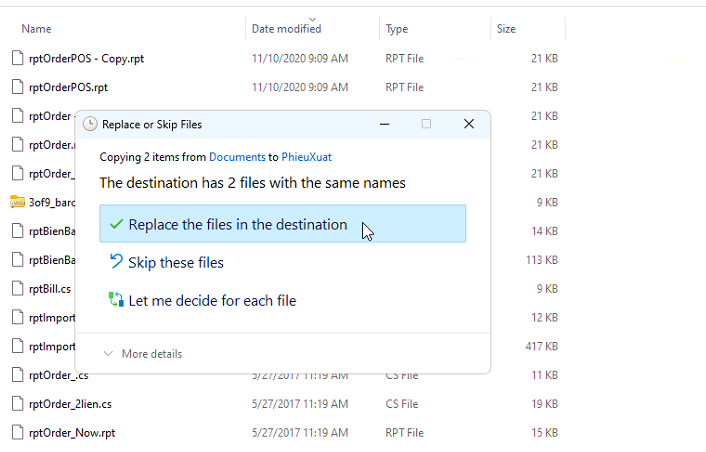Click the green checkmark replace icon

pos(116,225)
